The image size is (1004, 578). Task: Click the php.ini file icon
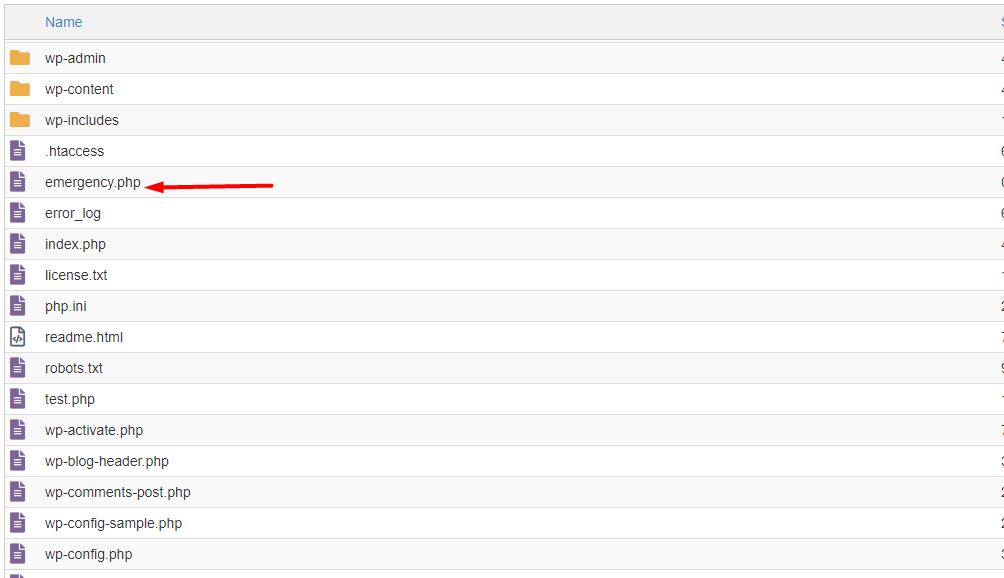click(x=18, y=306)
